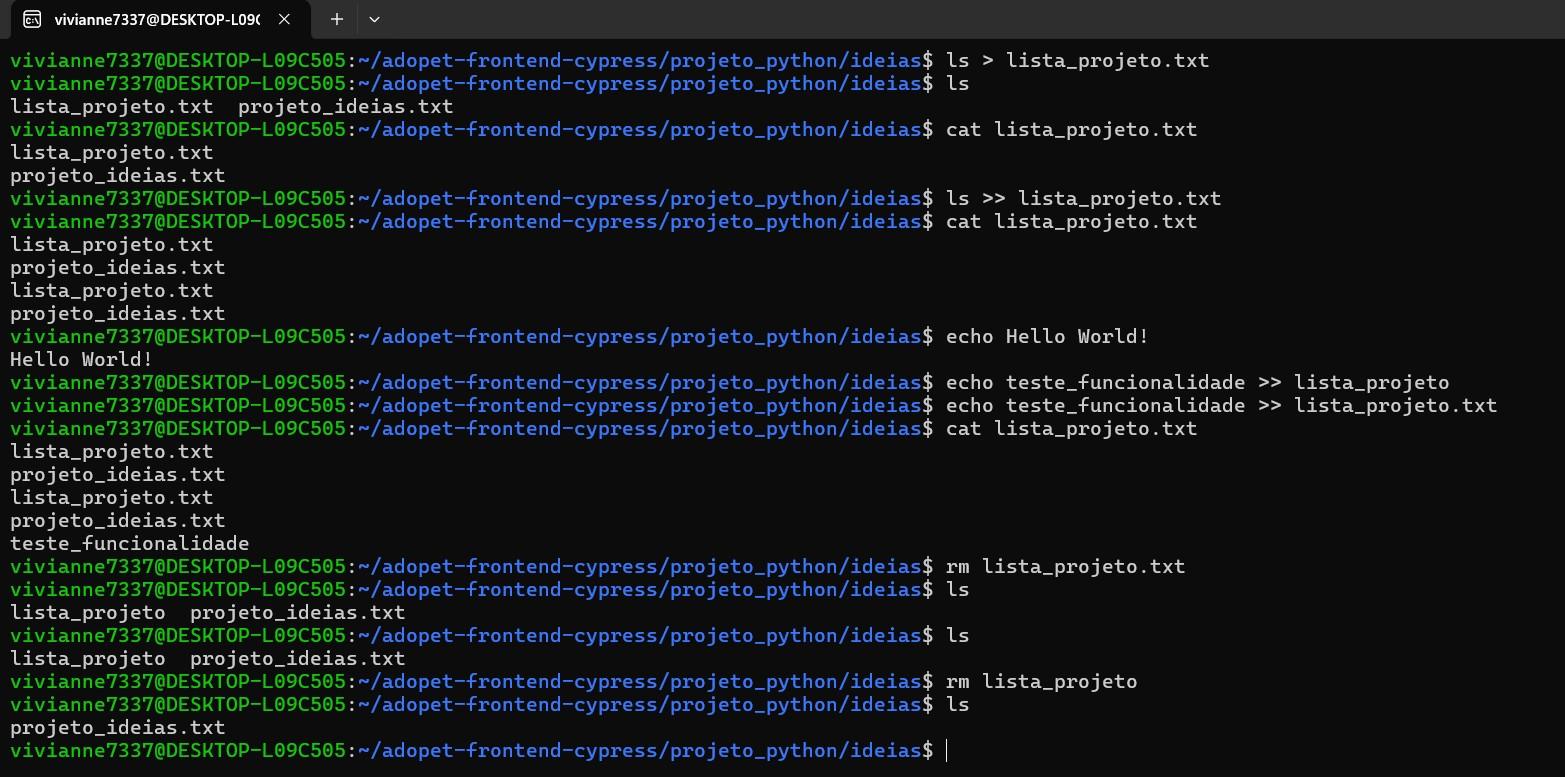
Task: Place cursor at the empty final prompt
Action: point(946,751)
